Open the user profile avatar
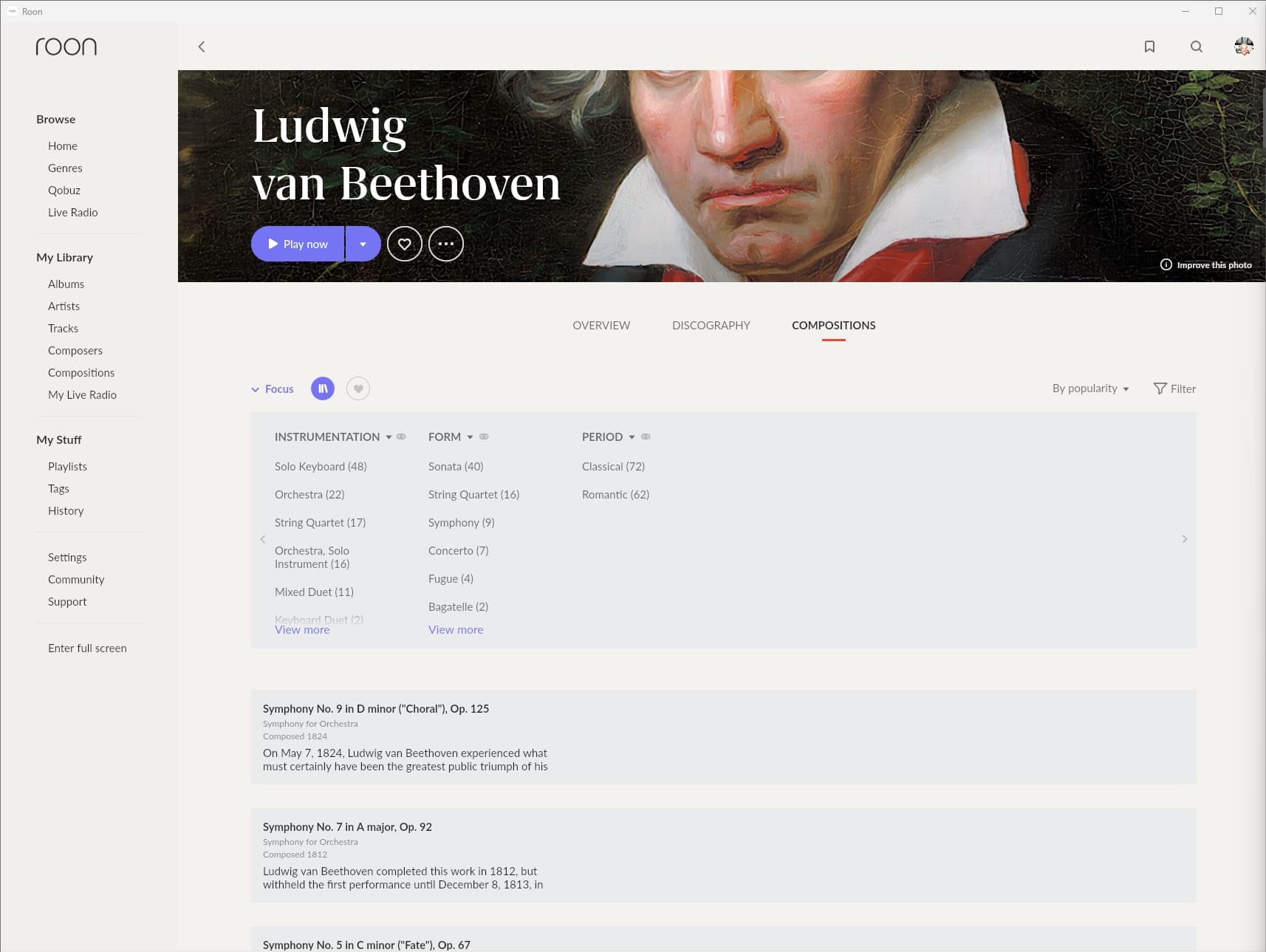This screenshot has width=1266, height=952. coord(1244,47)
